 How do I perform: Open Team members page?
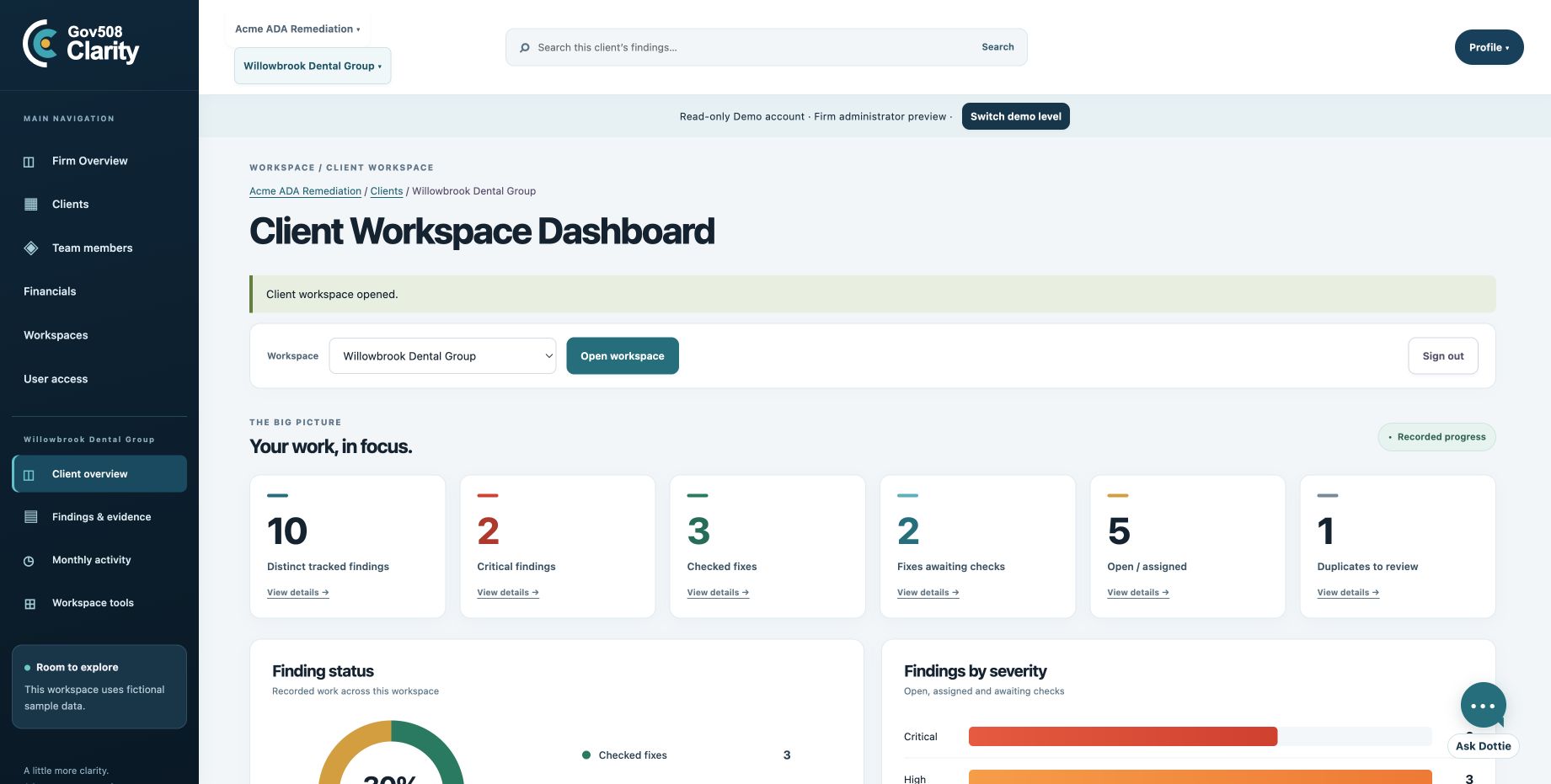(99, 248)
